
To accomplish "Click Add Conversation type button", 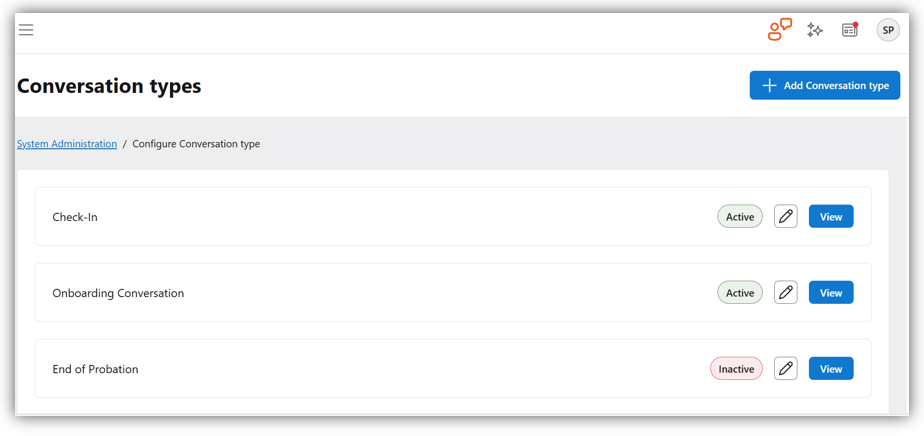I will pyautogui.click(x=825, y=85).
